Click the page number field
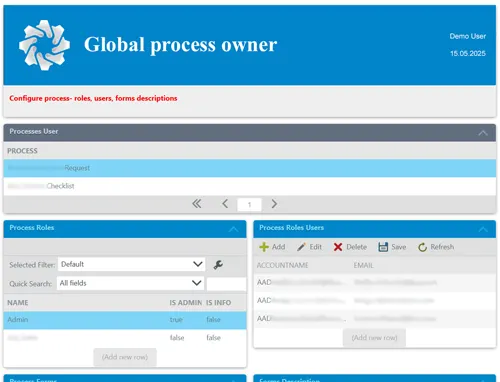 [249, 205]
